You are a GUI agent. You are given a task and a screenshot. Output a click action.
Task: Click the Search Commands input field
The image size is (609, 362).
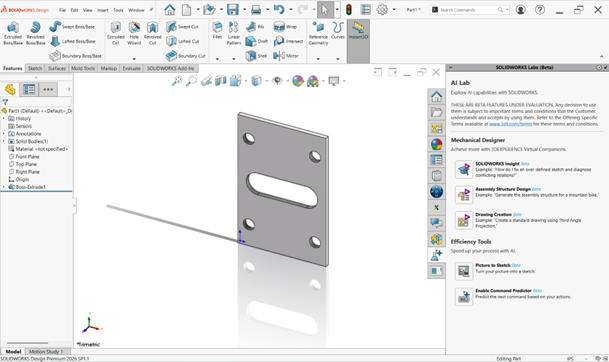467,10
